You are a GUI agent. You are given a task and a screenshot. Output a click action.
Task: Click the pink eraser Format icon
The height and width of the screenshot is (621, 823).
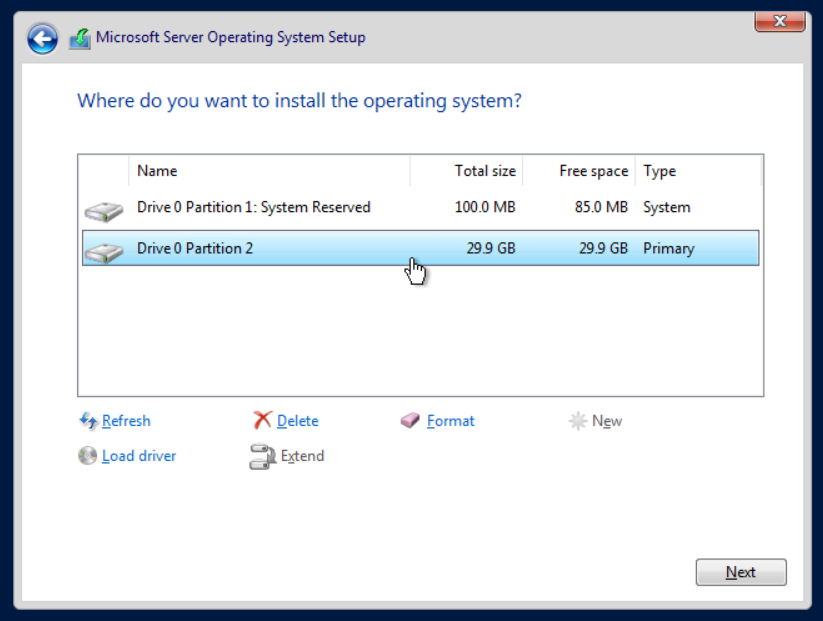tap(410, 420)
